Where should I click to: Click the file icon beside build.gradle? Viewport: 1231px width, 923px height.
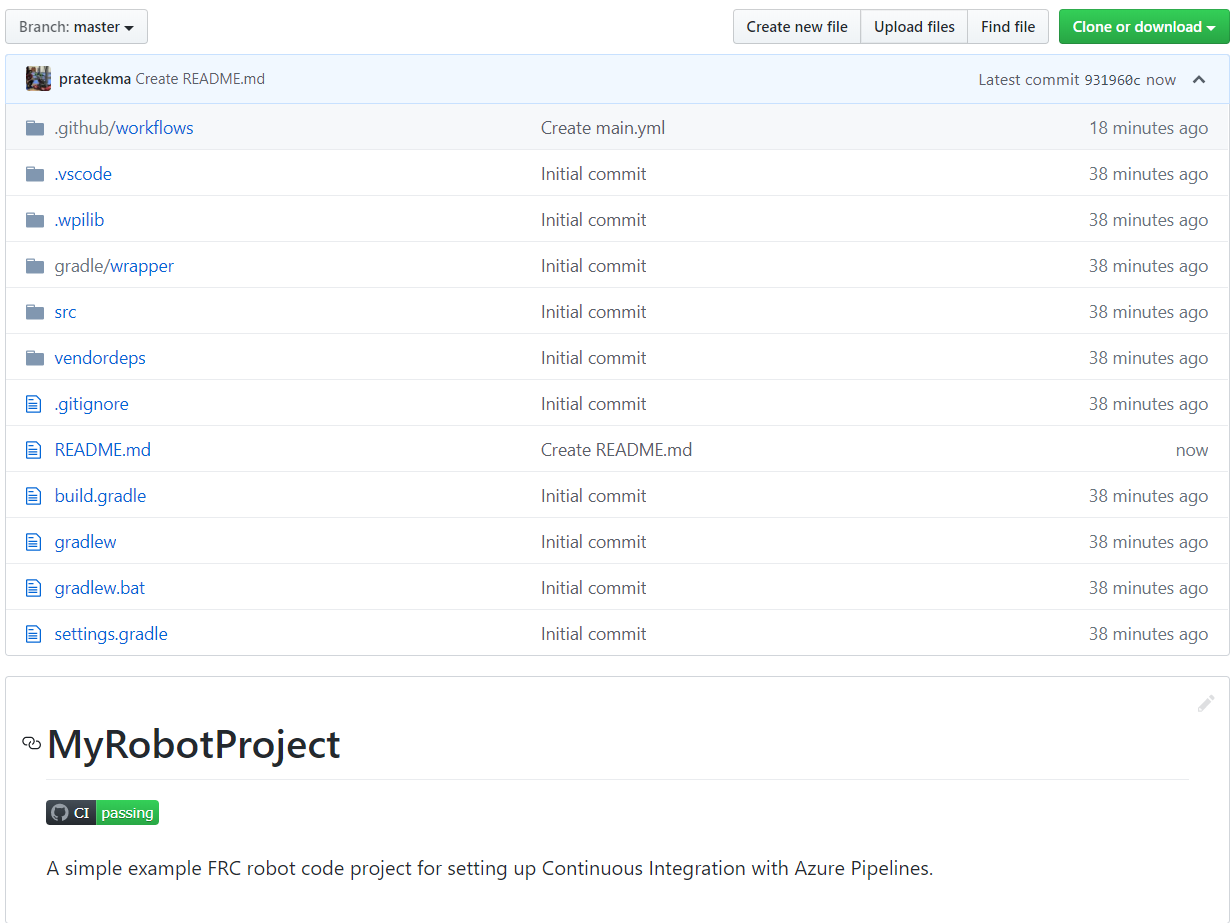(x=34, y=496)
